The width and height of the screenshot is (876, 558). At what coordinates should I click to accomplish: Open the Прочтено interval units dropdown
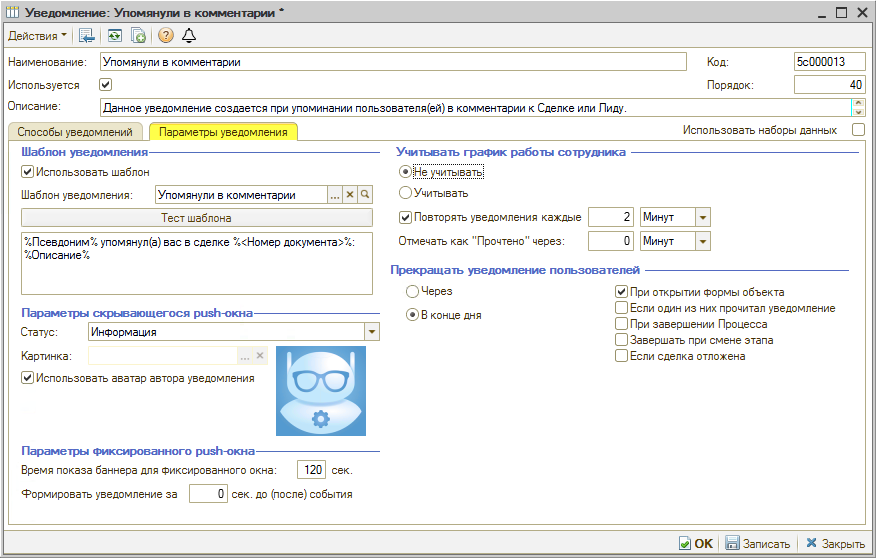tap(702, 241)
